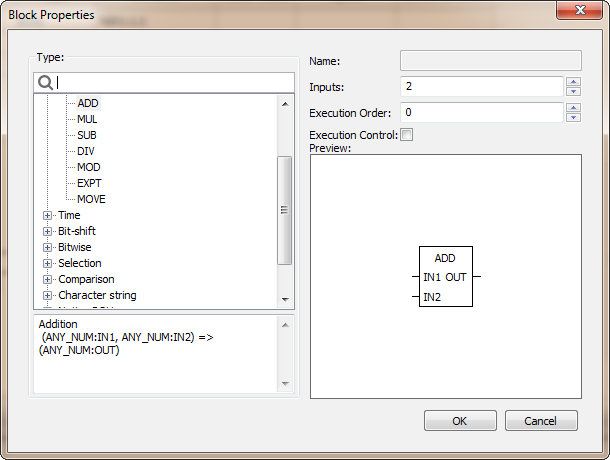Click the Execution Order value field

coord(482,112)
